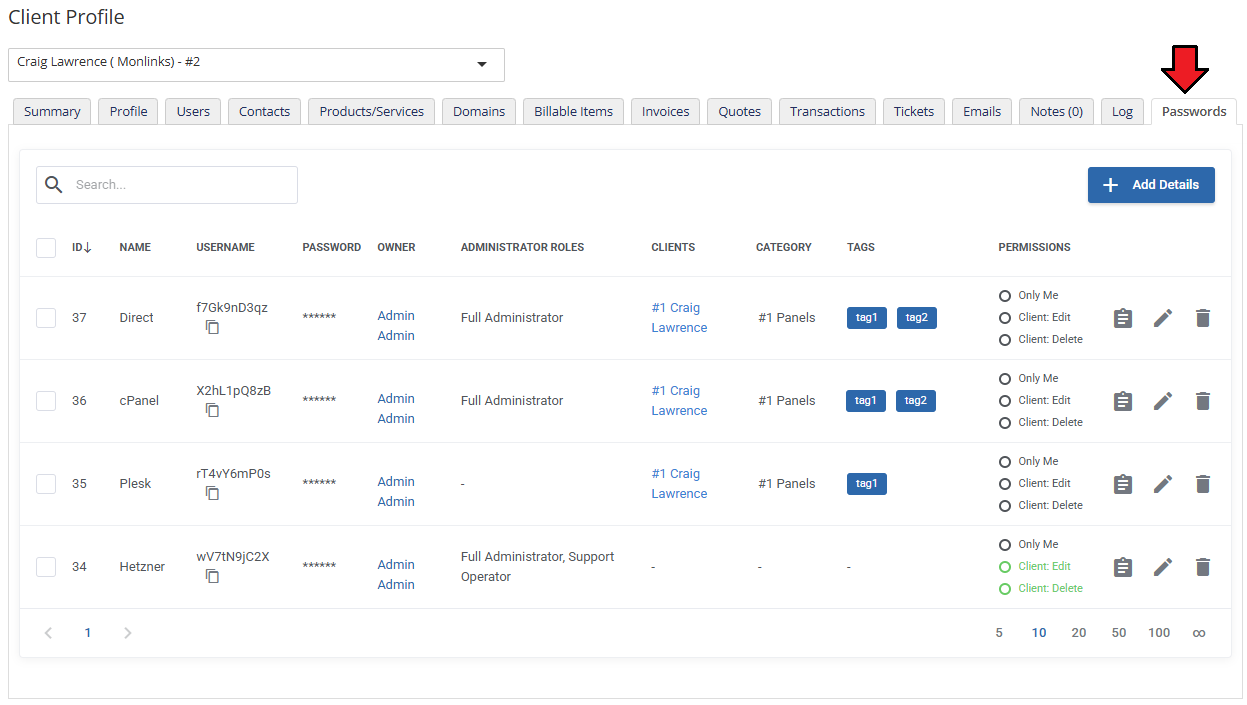The height and width of the screenshot is (705, 1247).
Task: Click inside the Search input field
Action: [x=167, y=185]
